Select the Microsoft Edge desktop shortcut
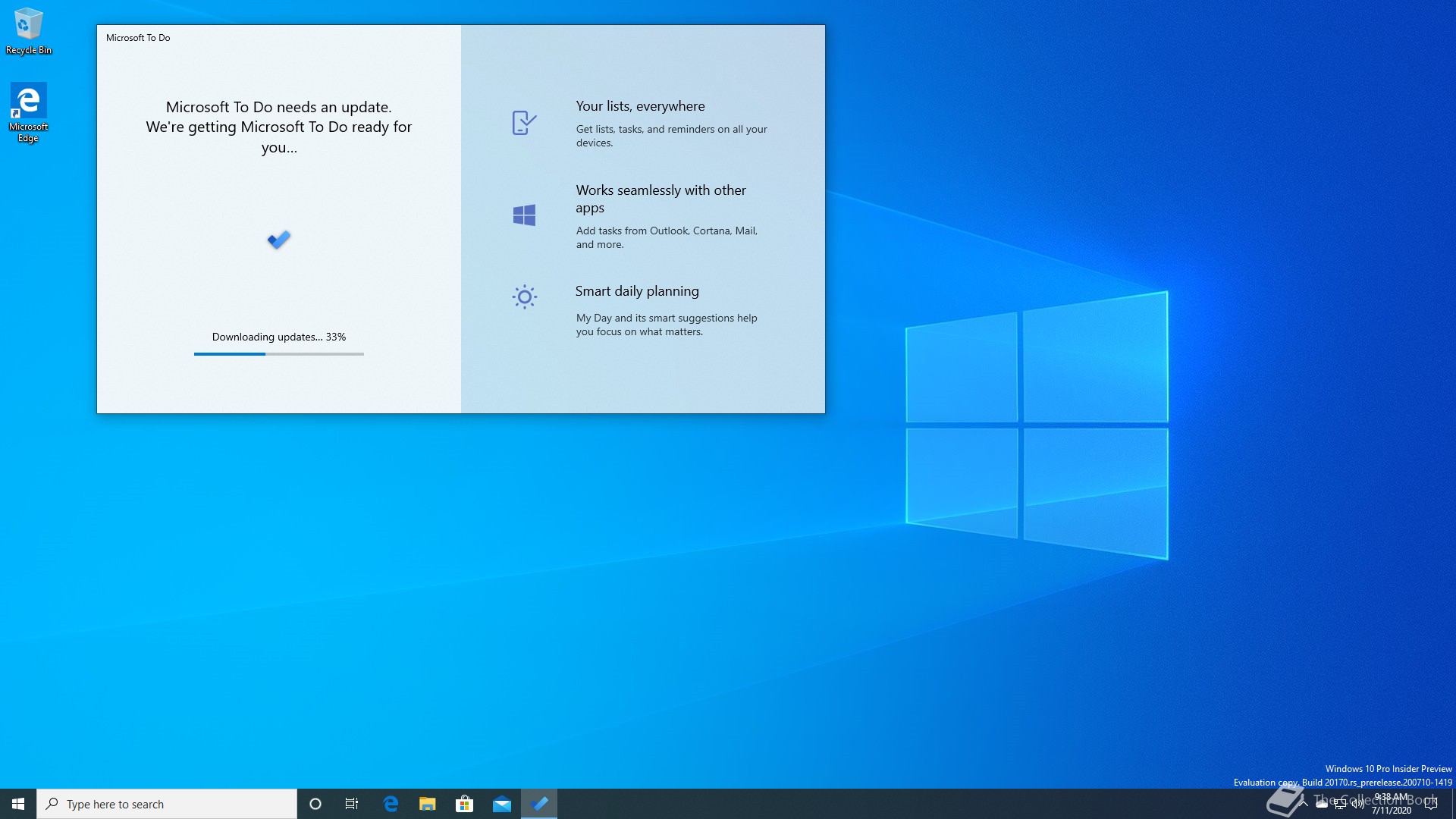Image resolution: width=1456 pixels, height=819 pixels. tap(28, 112)
